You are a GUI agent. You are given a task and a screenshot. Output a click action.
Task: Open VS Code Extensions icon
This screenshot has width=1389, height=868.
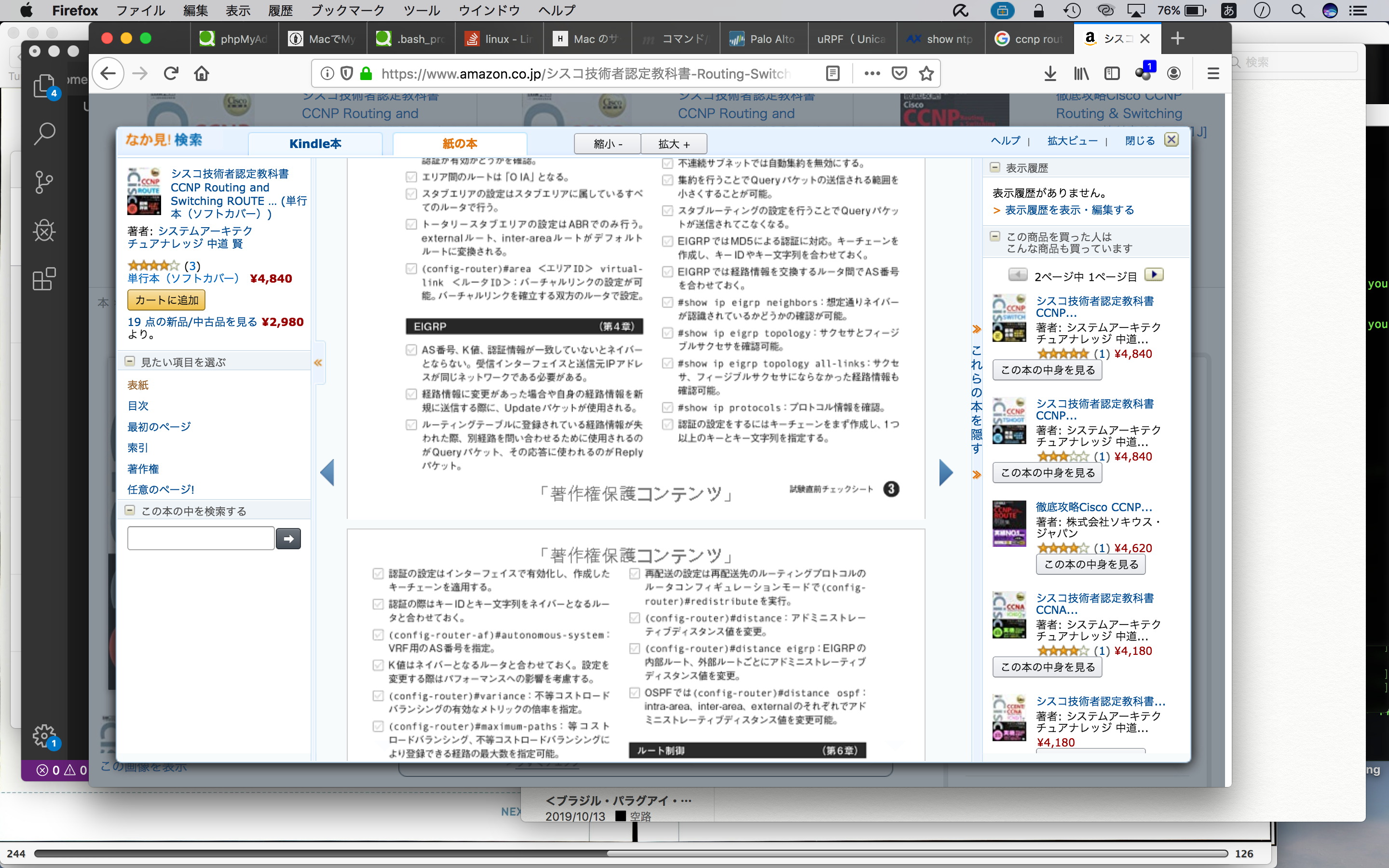(x=44, y=279)
